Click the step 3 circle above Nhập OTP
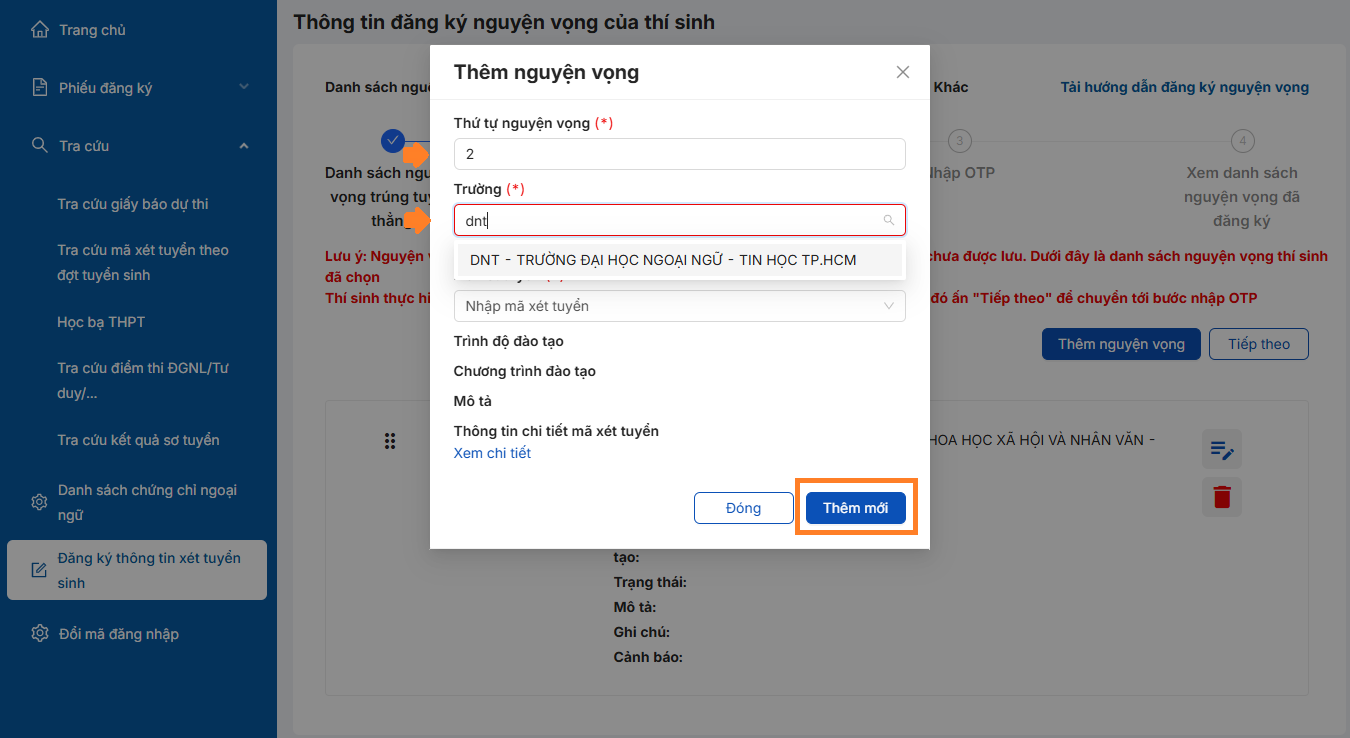This screenshot has width=1350, height=738. [x=959, y=141]
